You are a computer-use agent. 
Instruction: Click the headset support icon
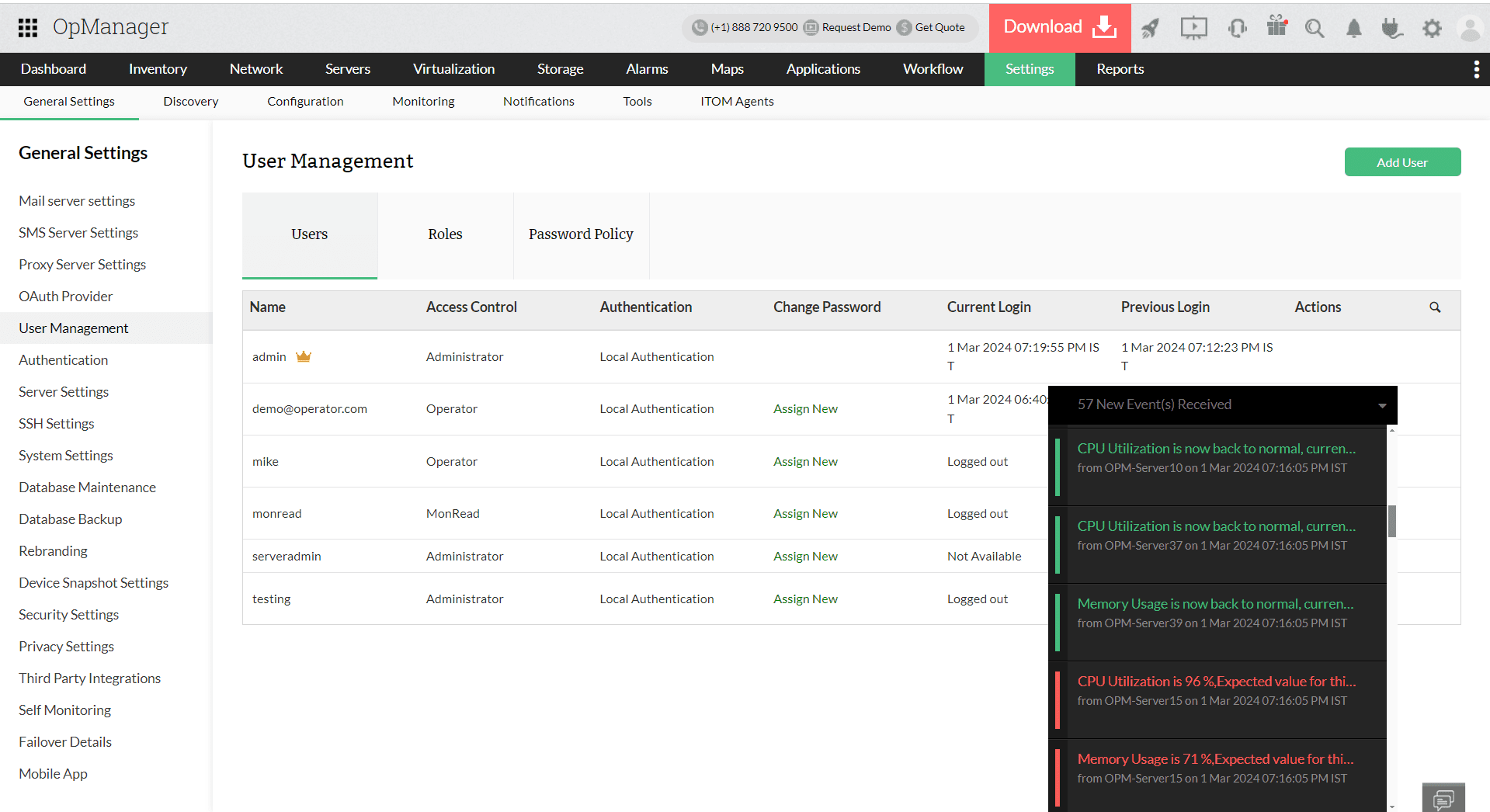(1238, 29)
